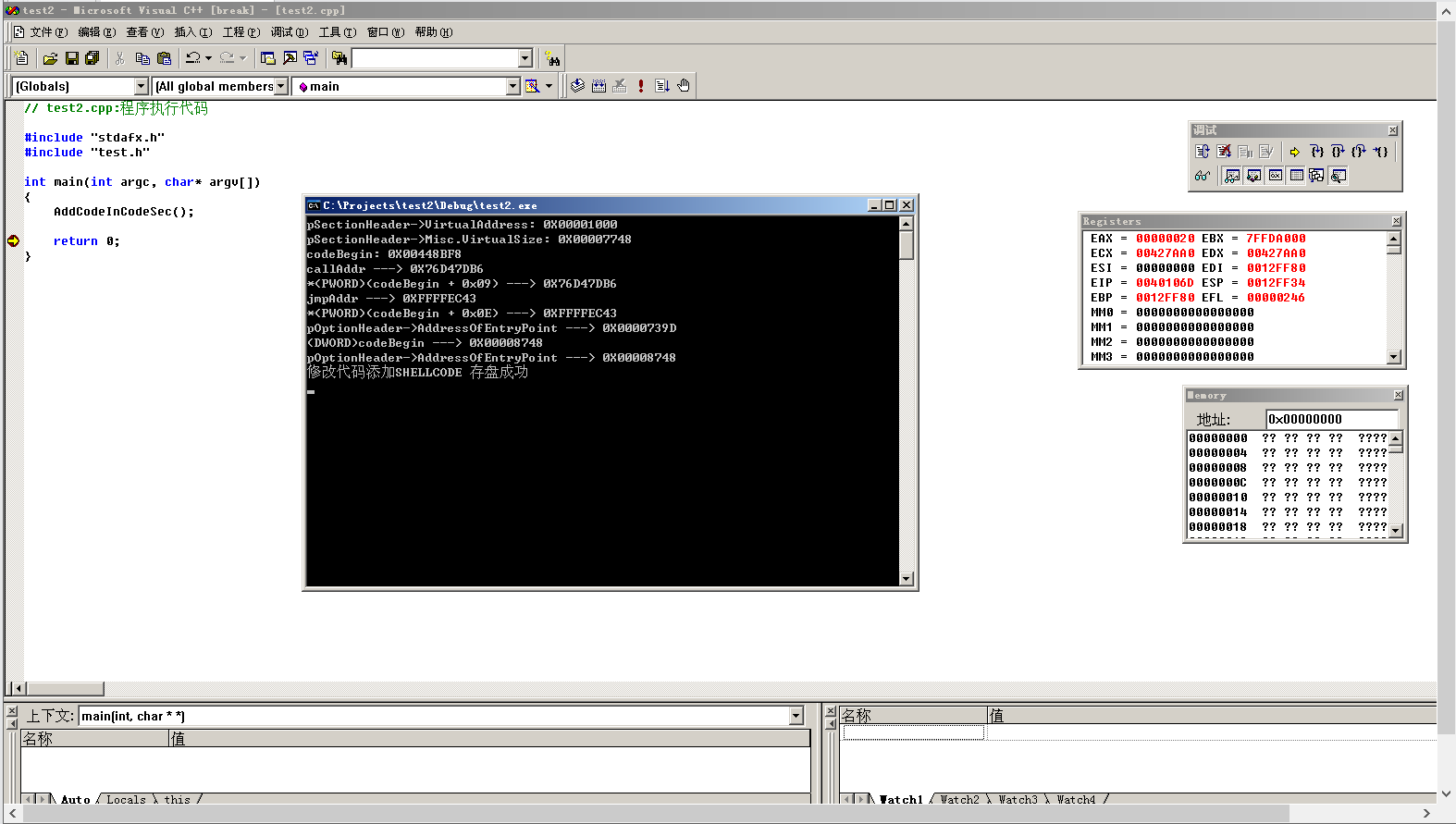Save the current file with floppy icon
The width and height of the screenshot is (1456, 824).
tap(71, 58)
